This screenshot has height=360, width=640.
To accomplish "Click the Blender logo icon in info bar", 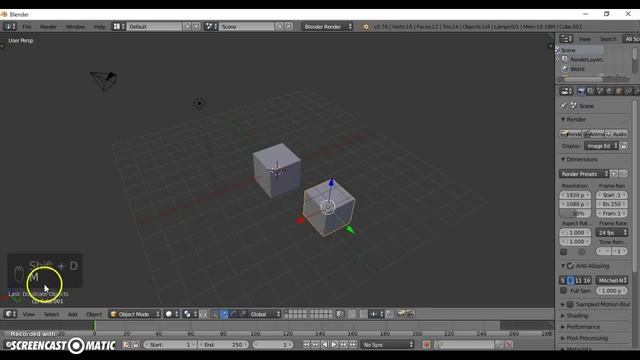I will 366,27.
